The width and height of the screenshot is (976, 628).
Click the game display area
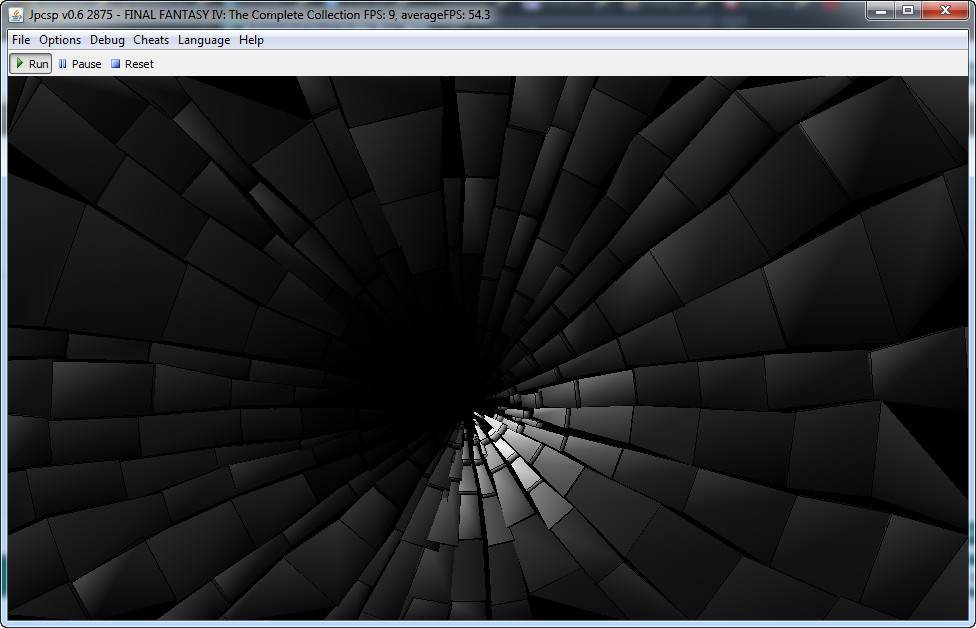click(488, 348)
